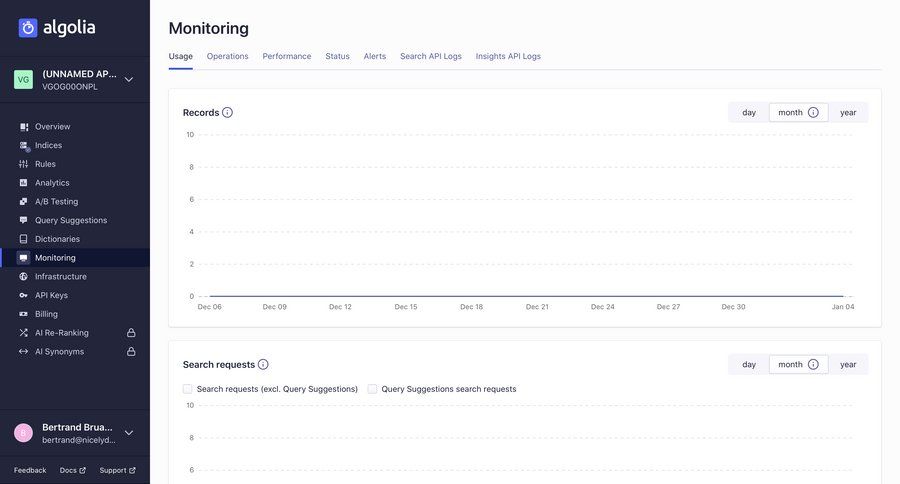Open the Search API Logs tab

click(x=431, y=56)
